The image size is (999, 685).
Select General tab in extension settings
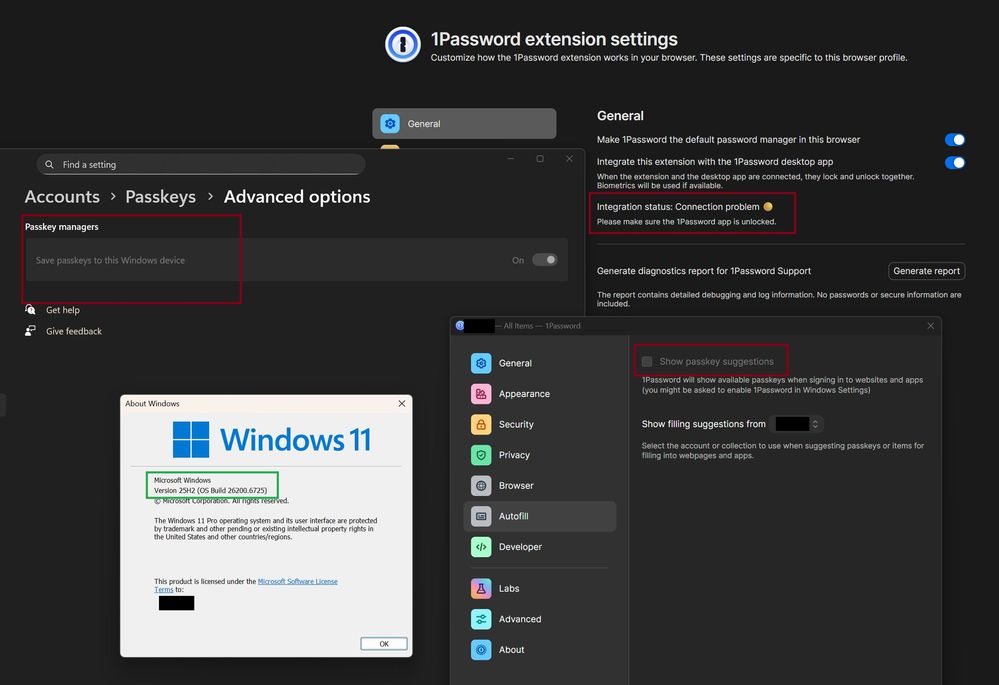[464, 124]
